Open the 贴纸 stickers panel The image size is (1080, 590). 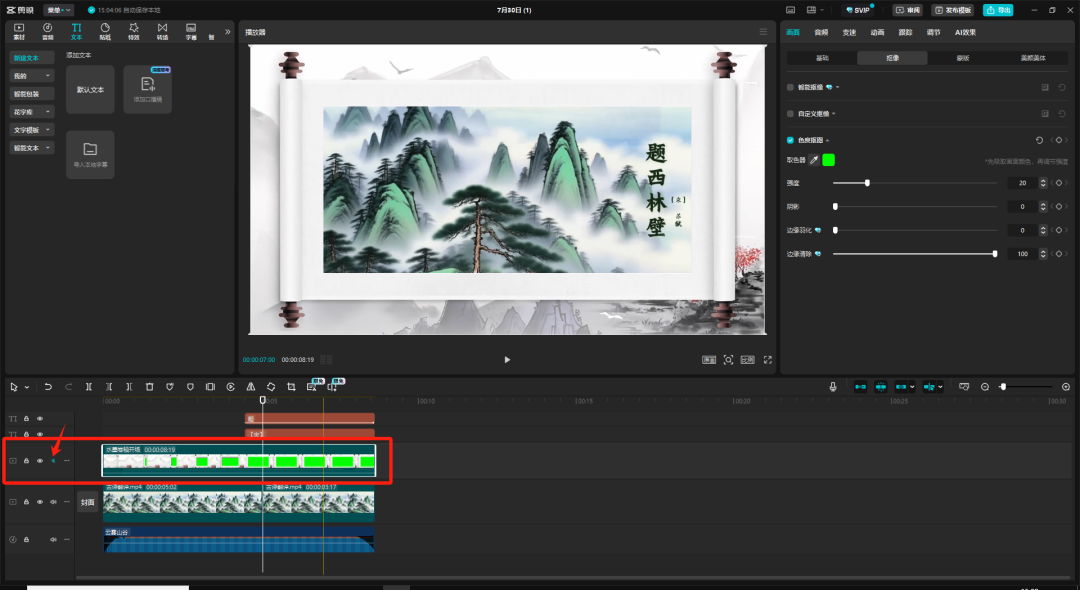[105, 30]
